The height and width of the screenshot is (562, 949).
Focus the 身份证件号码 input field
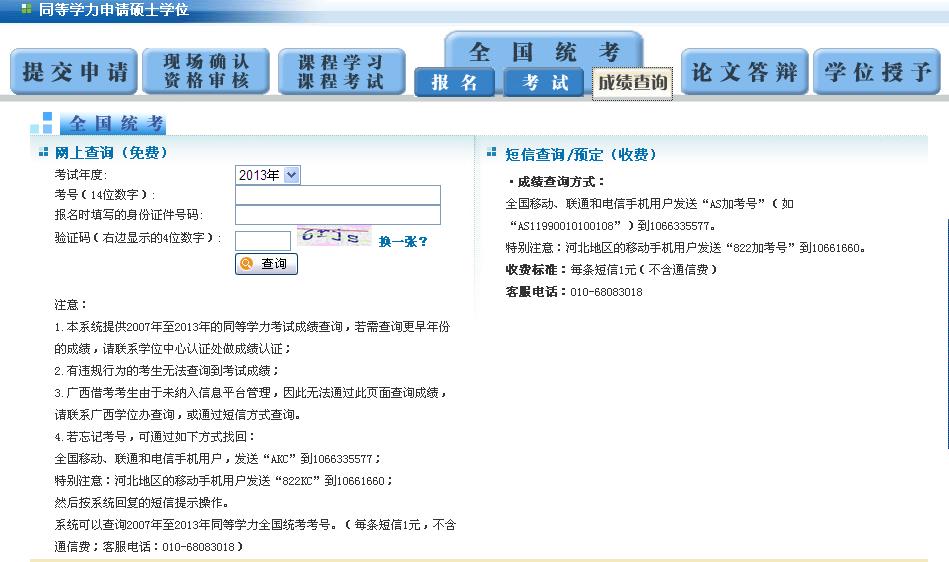click(x=337, y=215)
